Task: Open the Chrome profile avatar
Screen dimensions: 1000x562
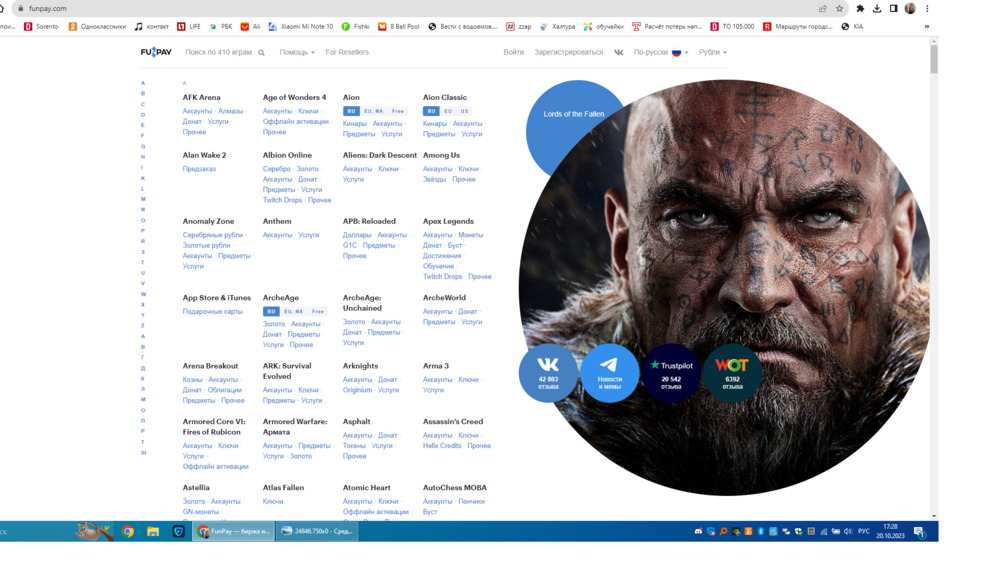Action: click(910, 8)
